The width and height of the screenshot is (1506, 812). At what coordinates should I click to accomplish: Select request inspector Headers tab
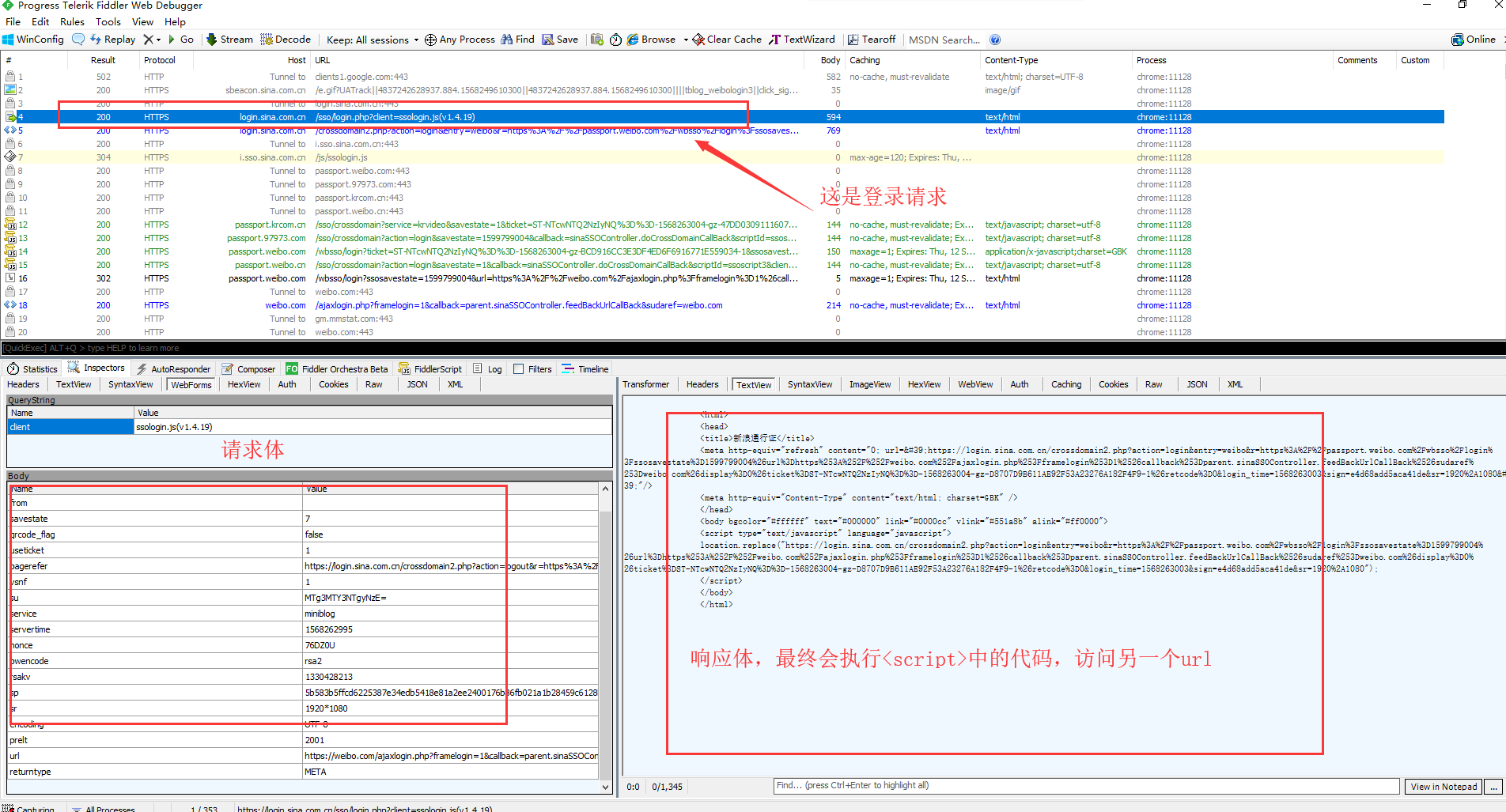[x=23, y=385]
